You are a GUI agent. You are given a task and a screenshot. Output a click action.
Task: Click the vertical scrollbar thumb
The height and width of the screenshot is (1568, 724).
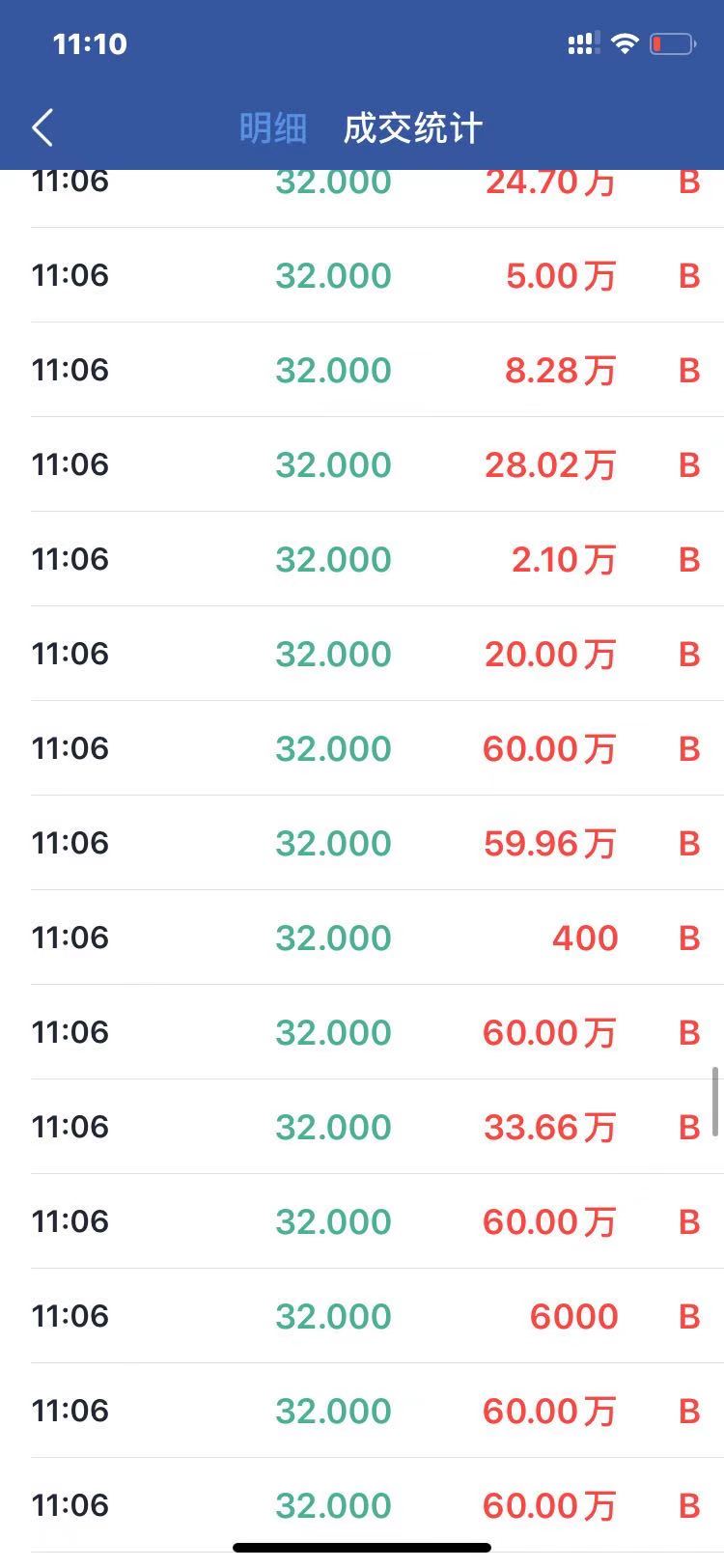pyautogui.click(x=714, y=1101)
